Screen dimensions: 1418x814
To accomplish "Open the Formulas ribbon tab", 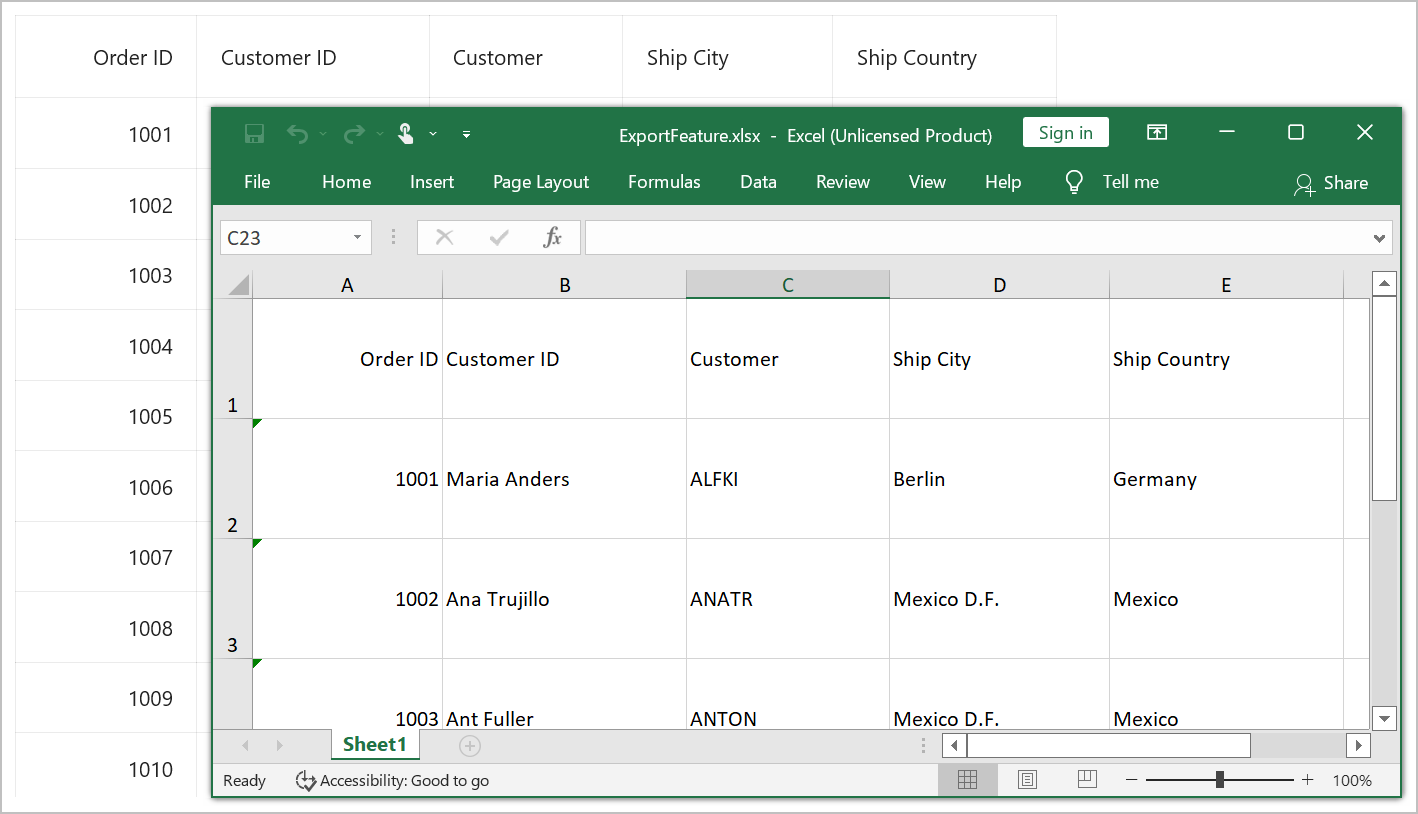I will pos(664,182).
